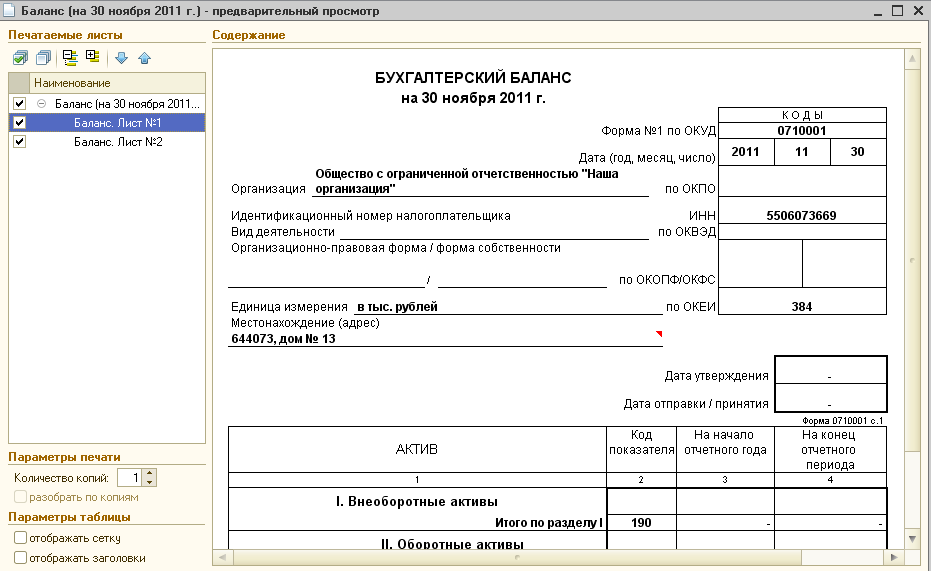Click the АКТИВ table header cell
931x571 pixels.
[417, 449]
